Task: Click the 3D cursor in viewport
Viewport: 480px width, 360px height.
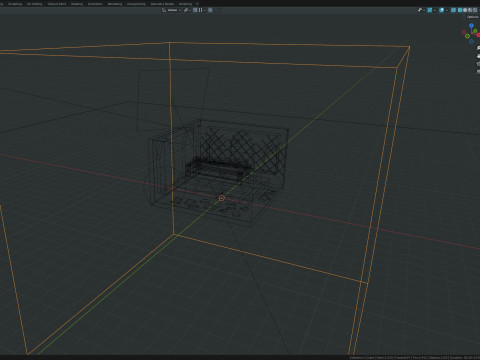Action: tap(222, 198)
